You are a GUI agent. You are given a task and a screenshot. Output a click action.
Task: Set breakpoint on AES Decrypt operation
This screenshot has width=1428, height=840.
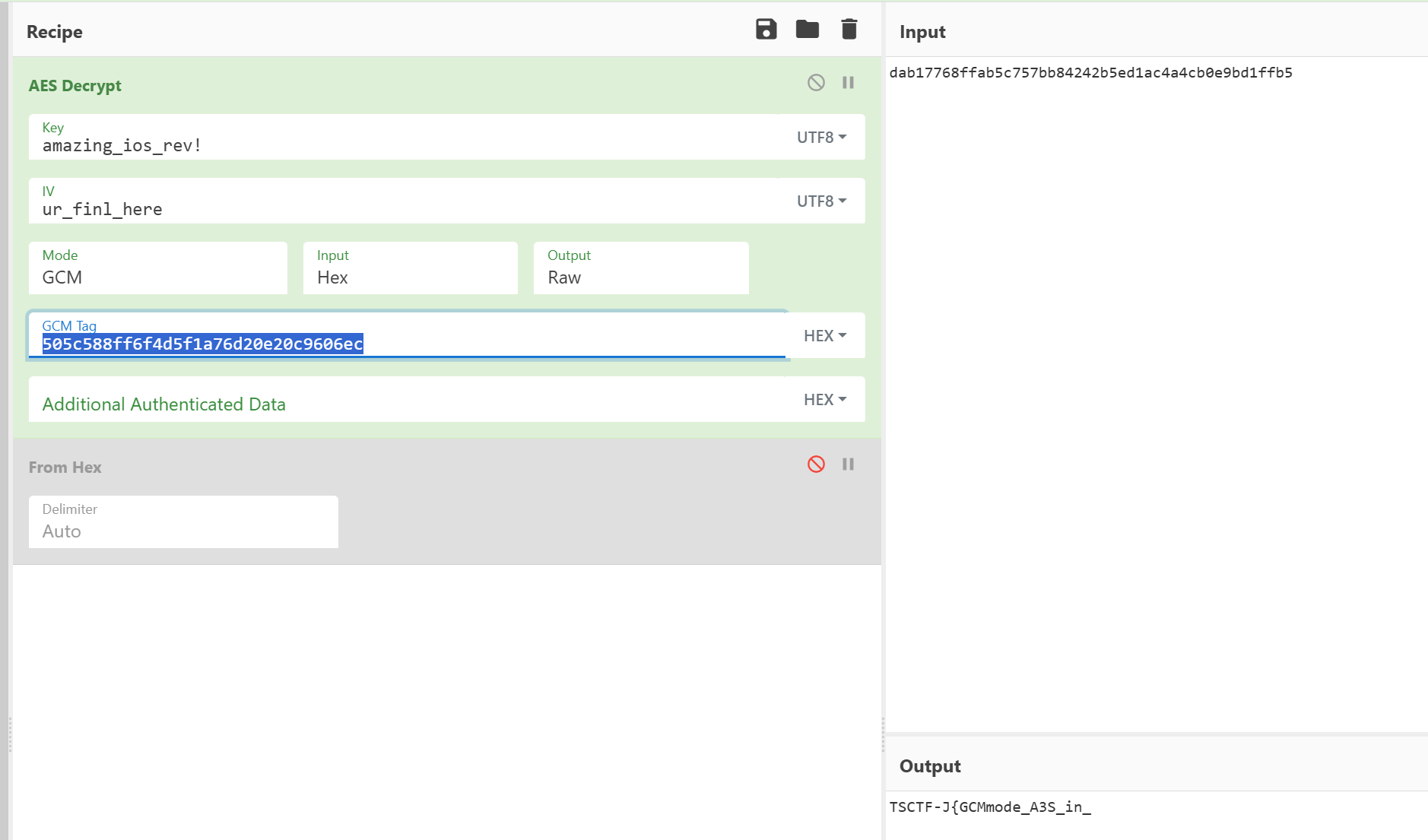(x=848, y=83)
